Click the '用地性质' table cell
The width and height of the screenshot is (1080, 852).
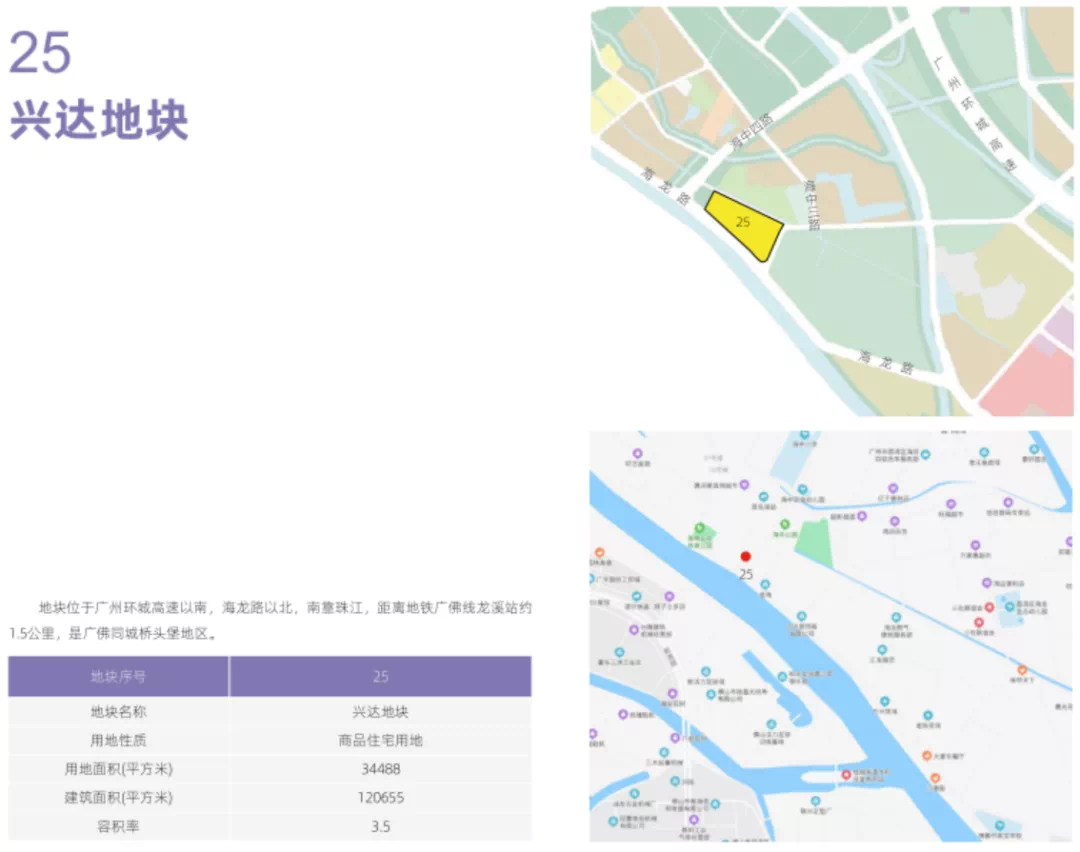pos(118,740)
